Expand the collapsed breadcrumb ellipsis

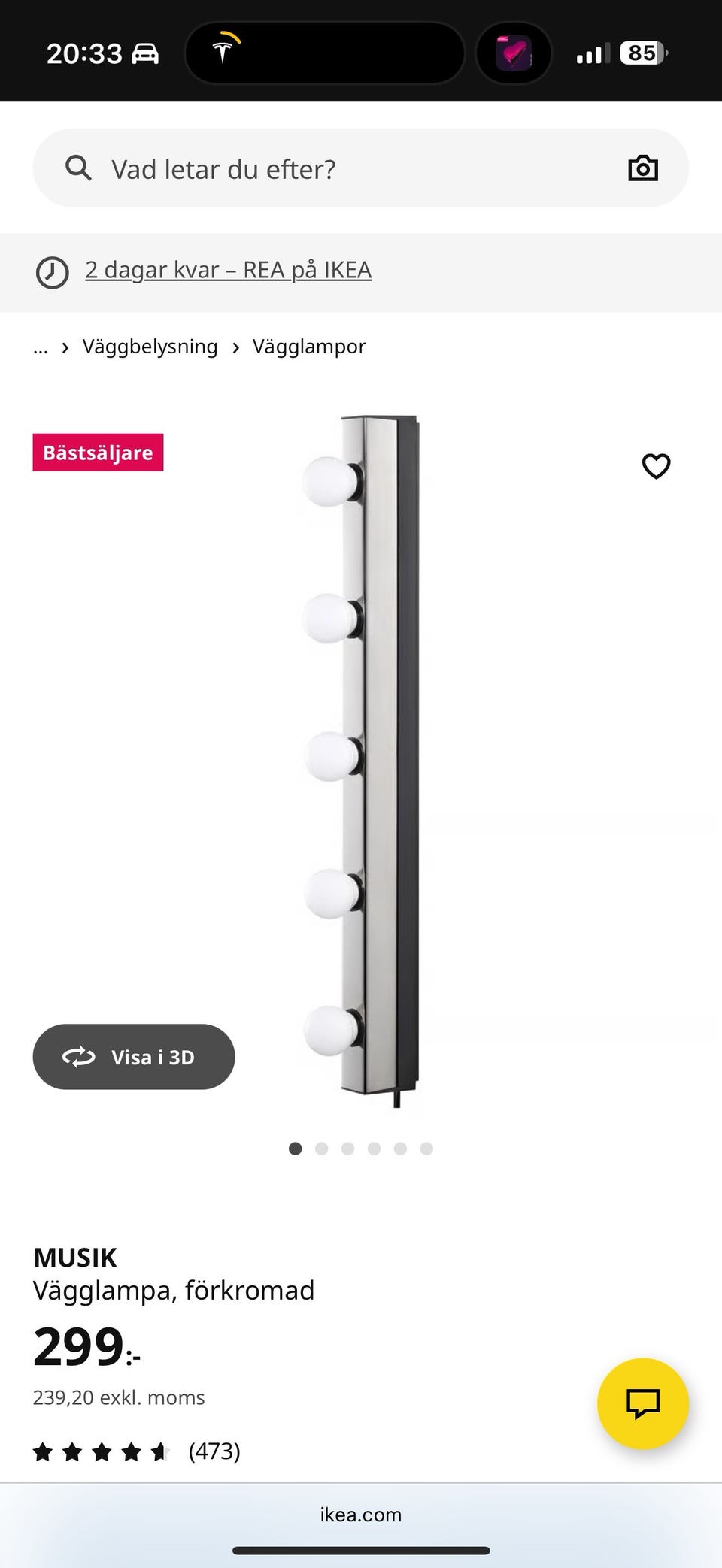(x=41, y=347)
